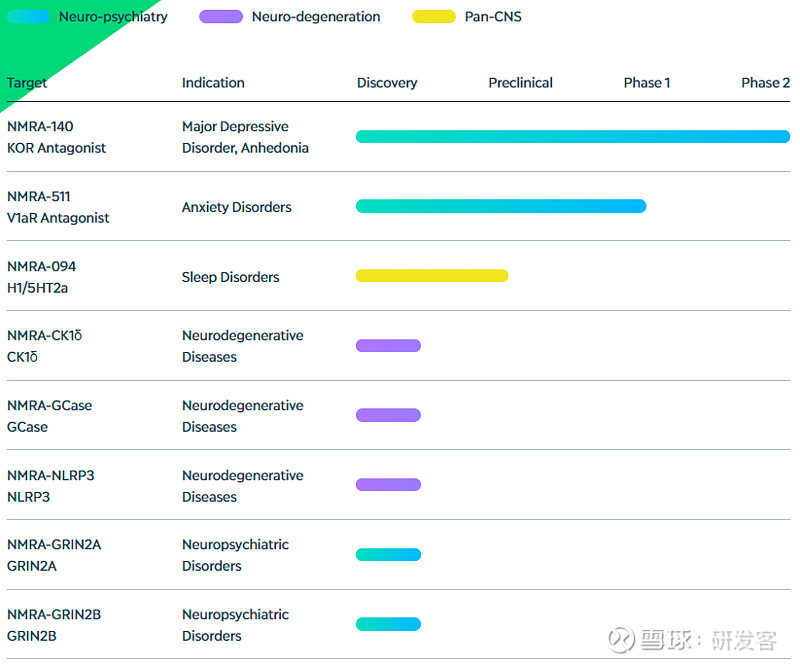Screen dimensions: 800x665
Task: Click the NMRA-GRIN2B progress bar
Action: [x=388, y=625]
